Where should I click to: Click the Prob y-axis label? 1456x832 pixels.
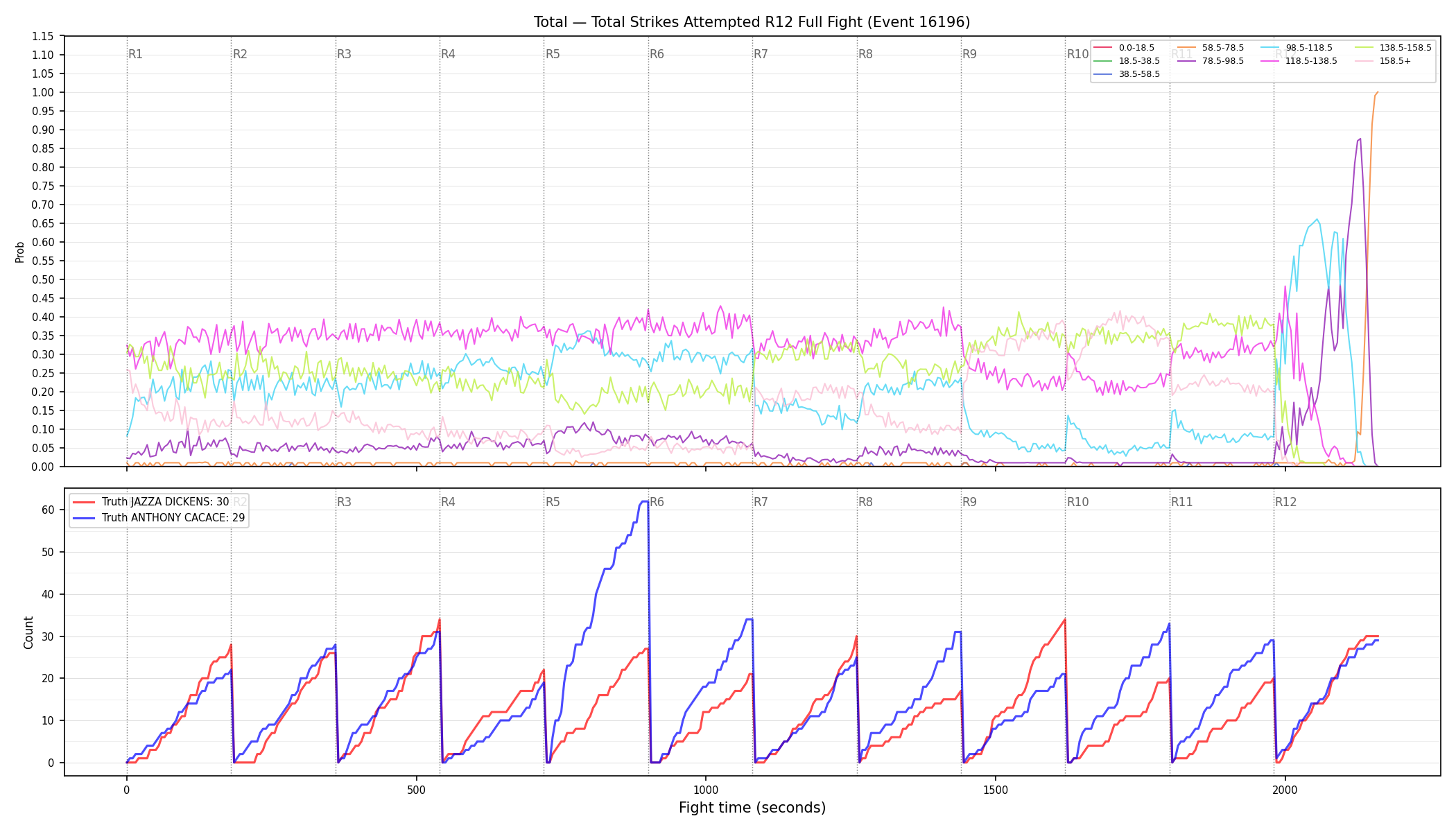[20, 252]
